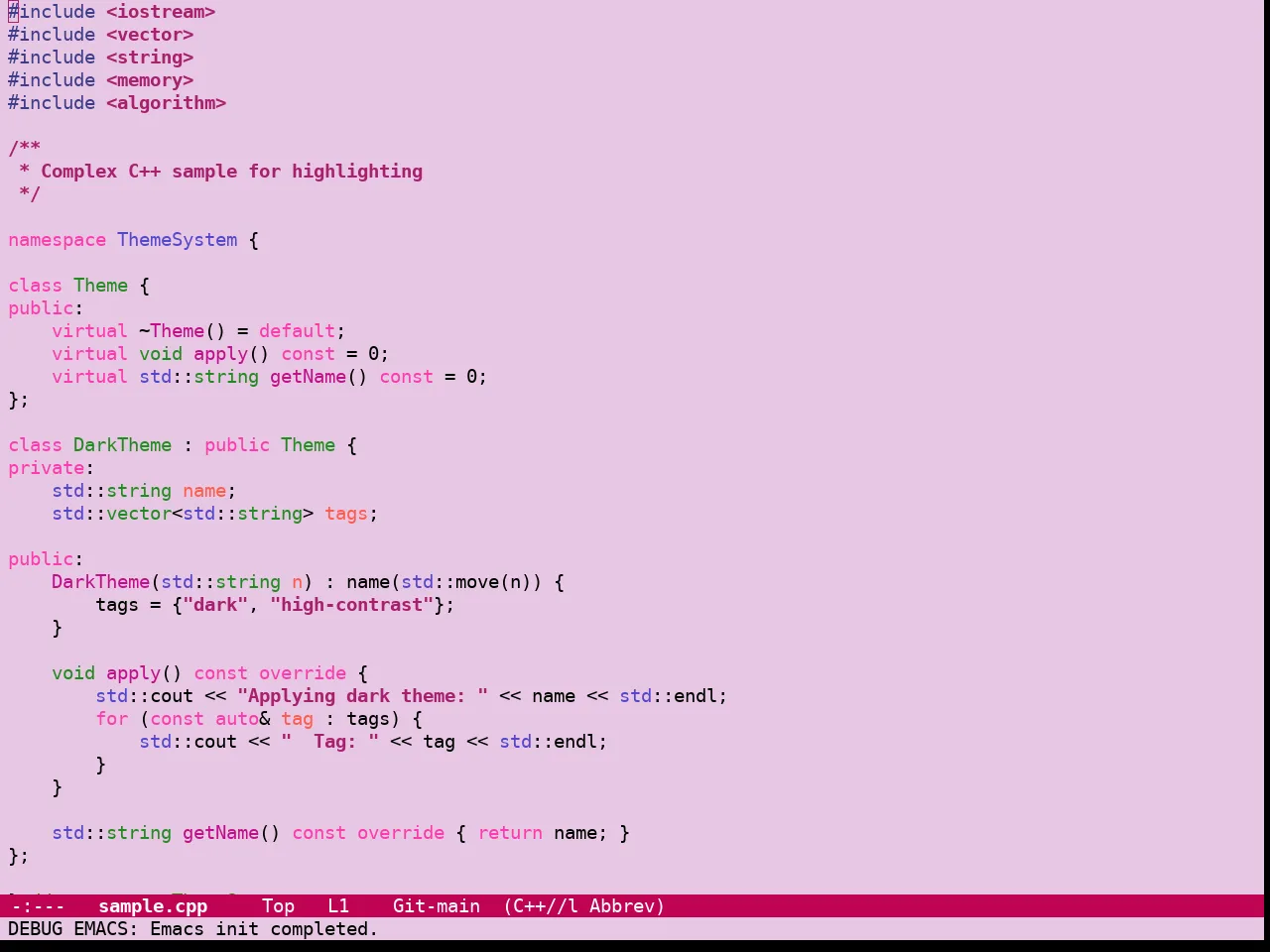This screenshot has height=952, width=1270.
Task: Click 'apply' in the 'virtual void apply()' line
Action: [x=221, y=354]
